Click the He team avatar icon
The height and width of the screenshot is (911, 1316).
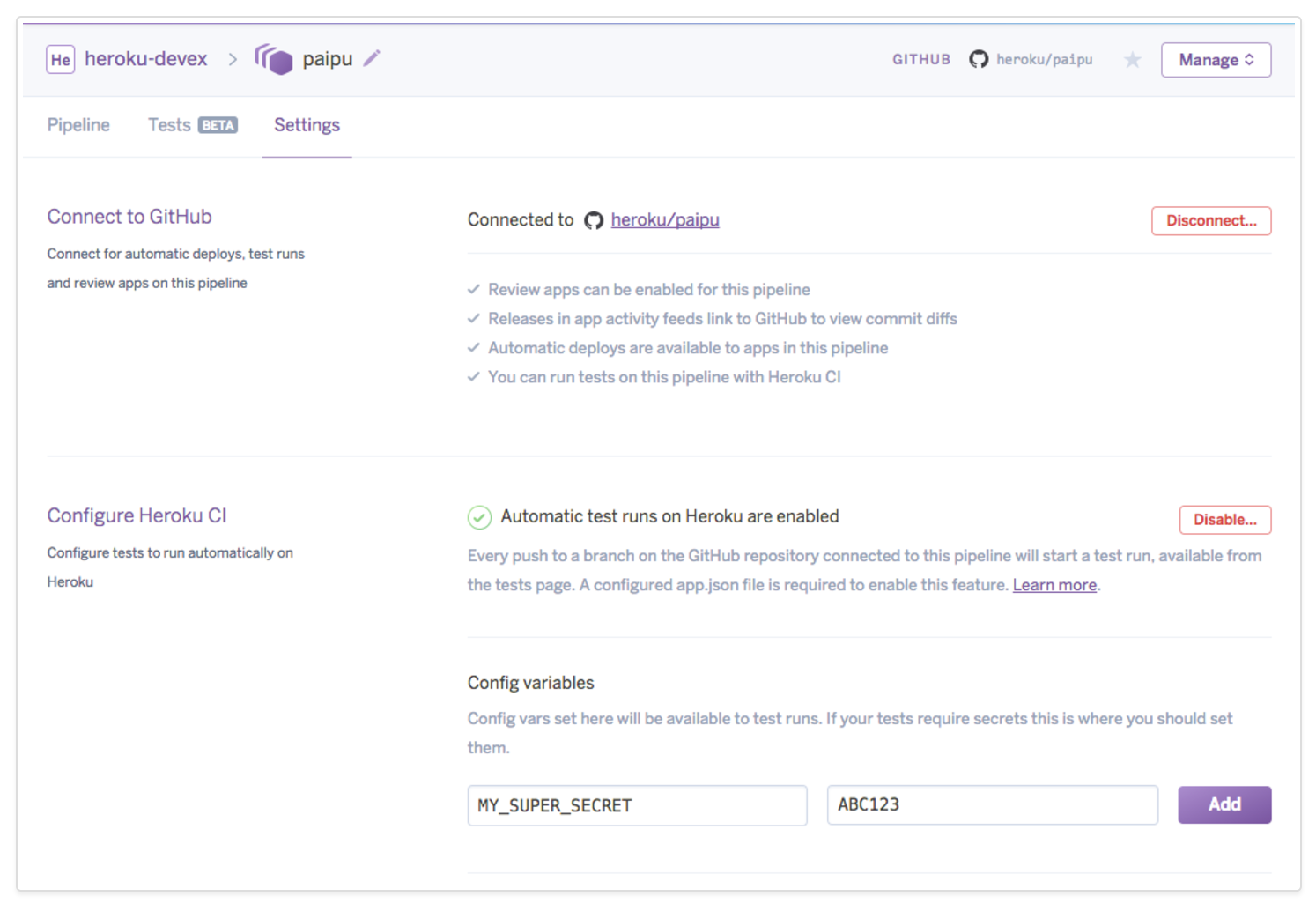click(60, 60)
